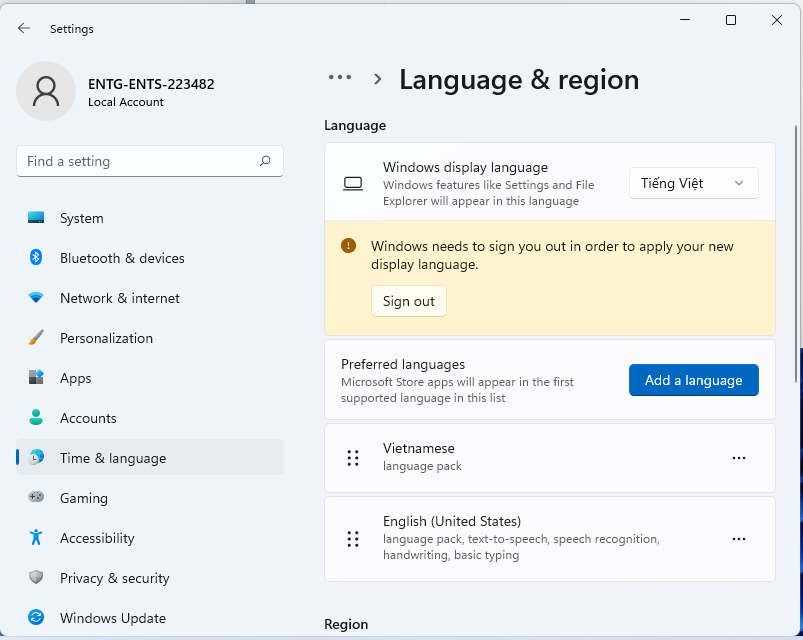Click the Gaming controller icon
Image resolution: width=803 pixels, height=640 pixels.
[x=36, y=497]
